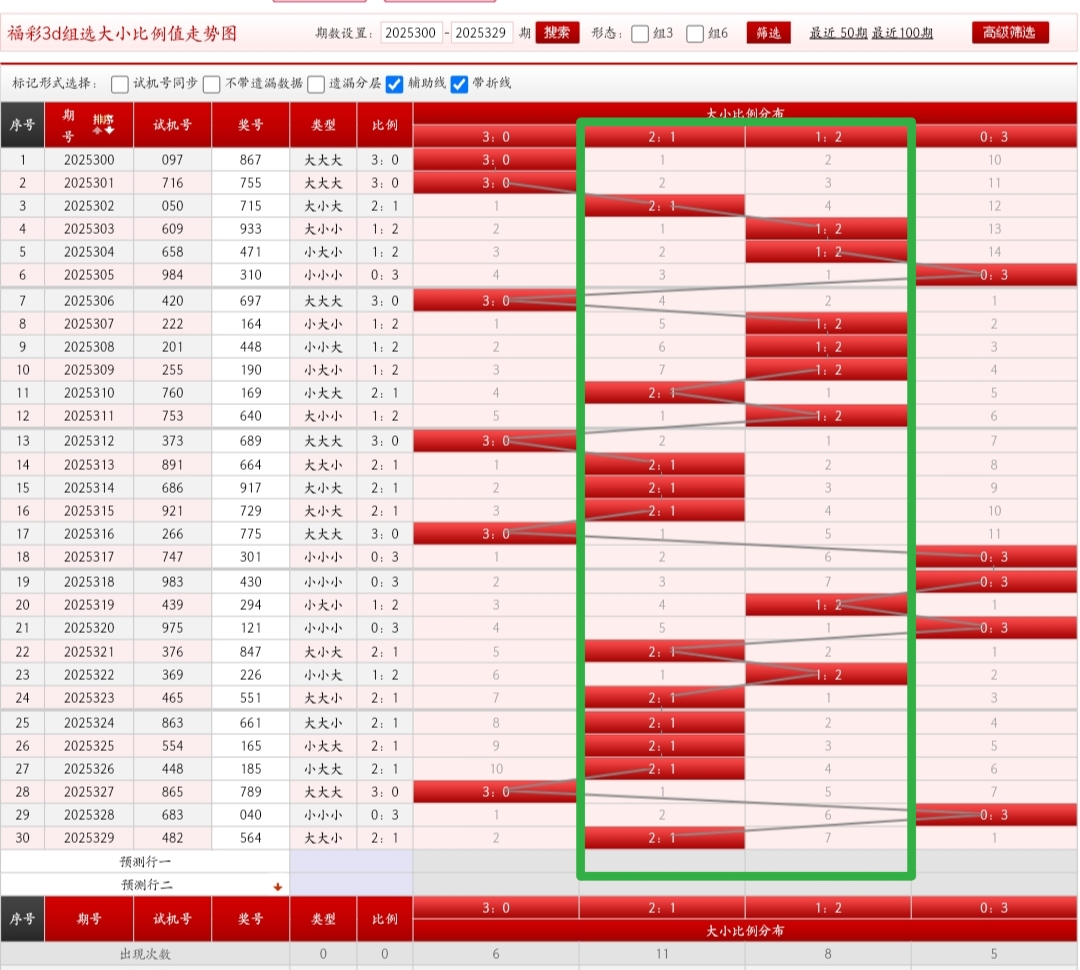Screen dimensions: 1080x970
Task: Uncheck the 辅助线 checkbox
Action: coord(395,84)
